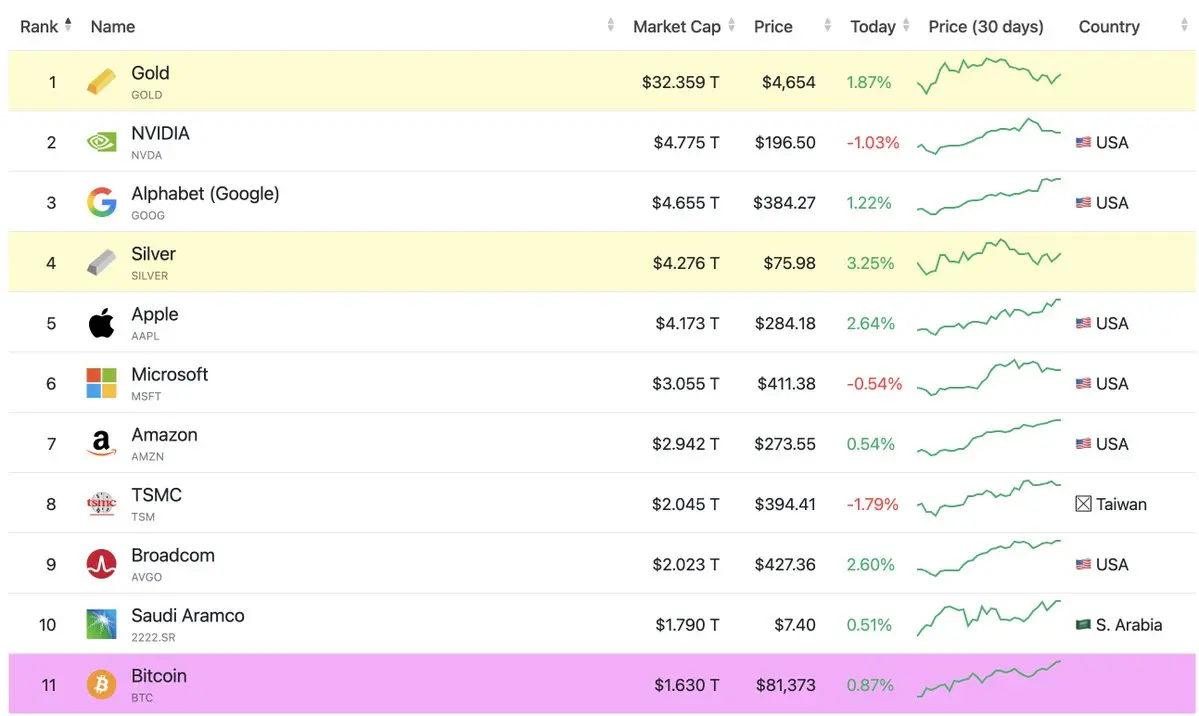Click the USA flag in Amazon row
Image resolution: width=1199 pixels, height=716 pixels.
coord(1083,444)
